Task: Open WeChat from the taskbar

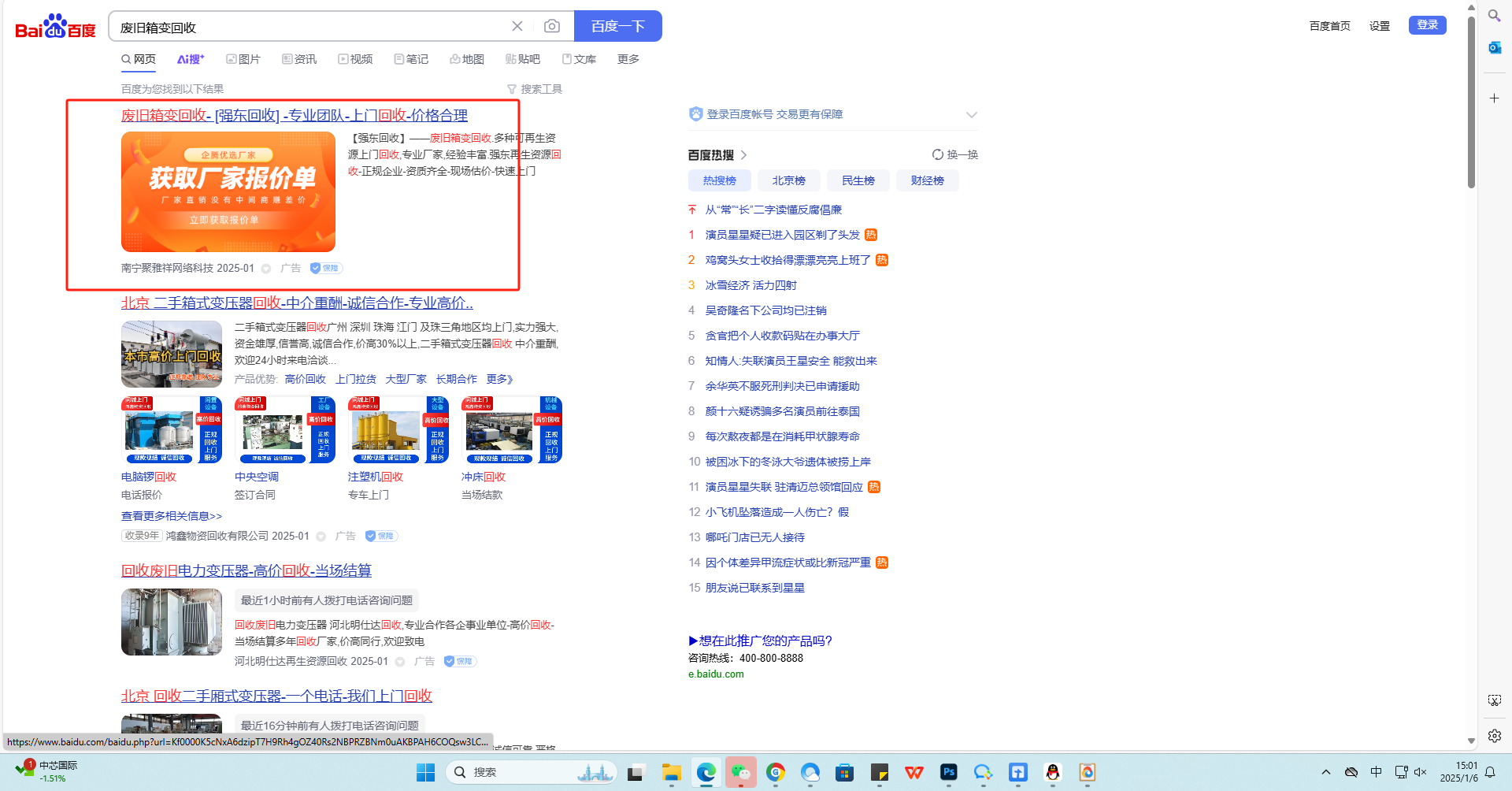Action: [x=741, y=772]
